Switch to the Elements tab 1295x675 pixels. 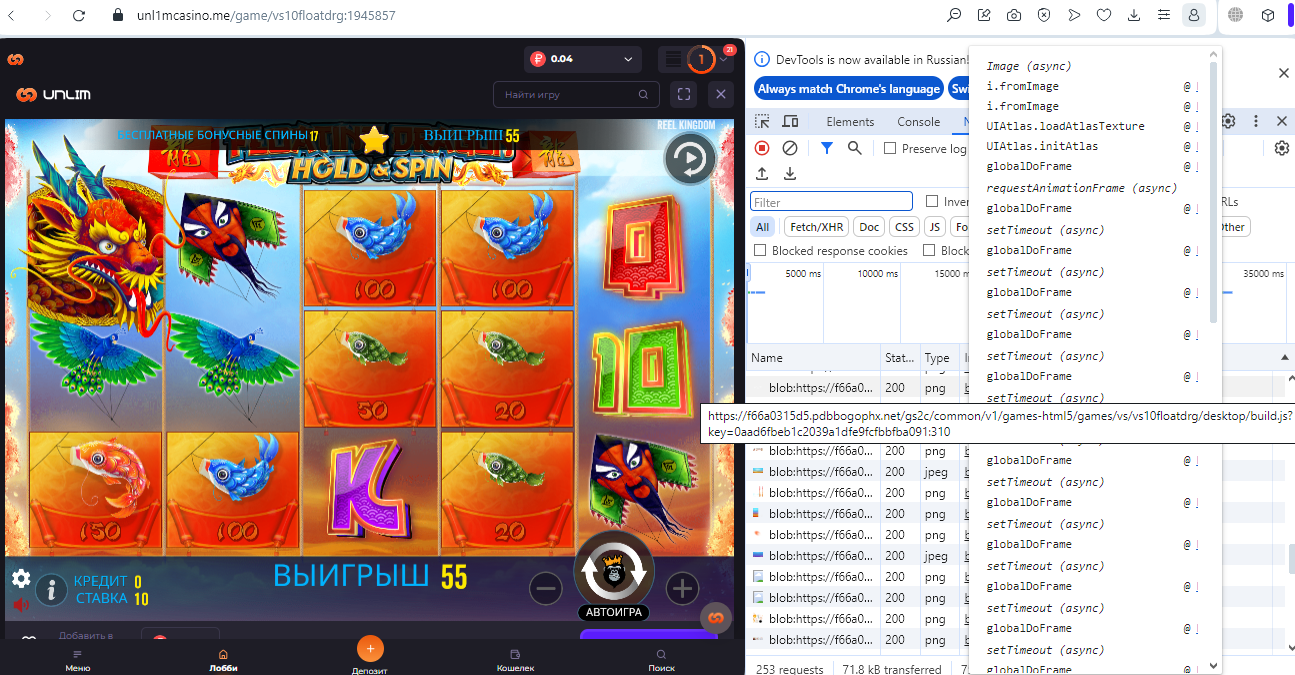pos(850,122)
